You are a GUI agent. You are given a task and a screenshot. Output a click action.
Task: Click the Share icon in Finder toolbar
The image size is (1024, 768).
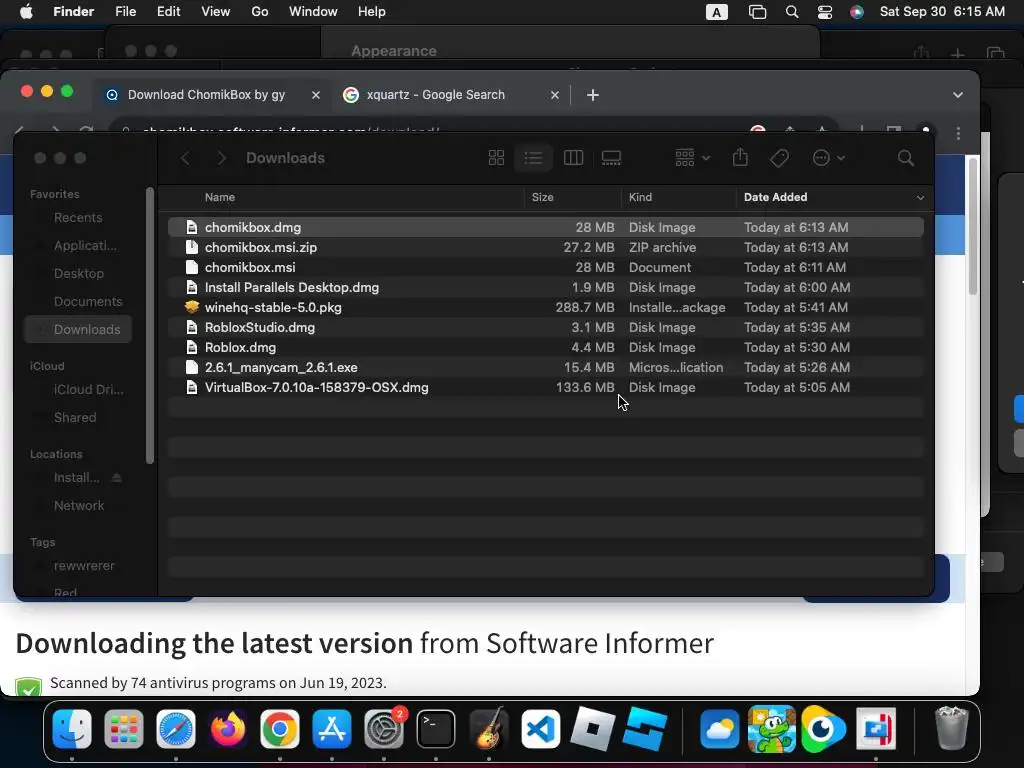tap(740, 158)
